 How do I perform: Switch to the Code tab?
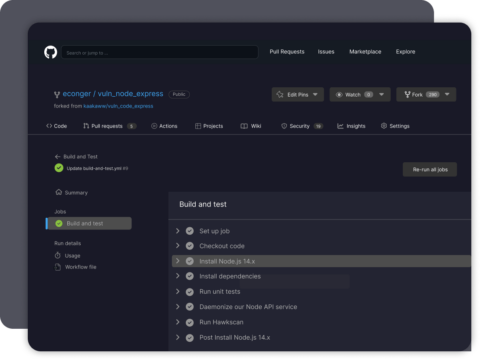(57, 126)
